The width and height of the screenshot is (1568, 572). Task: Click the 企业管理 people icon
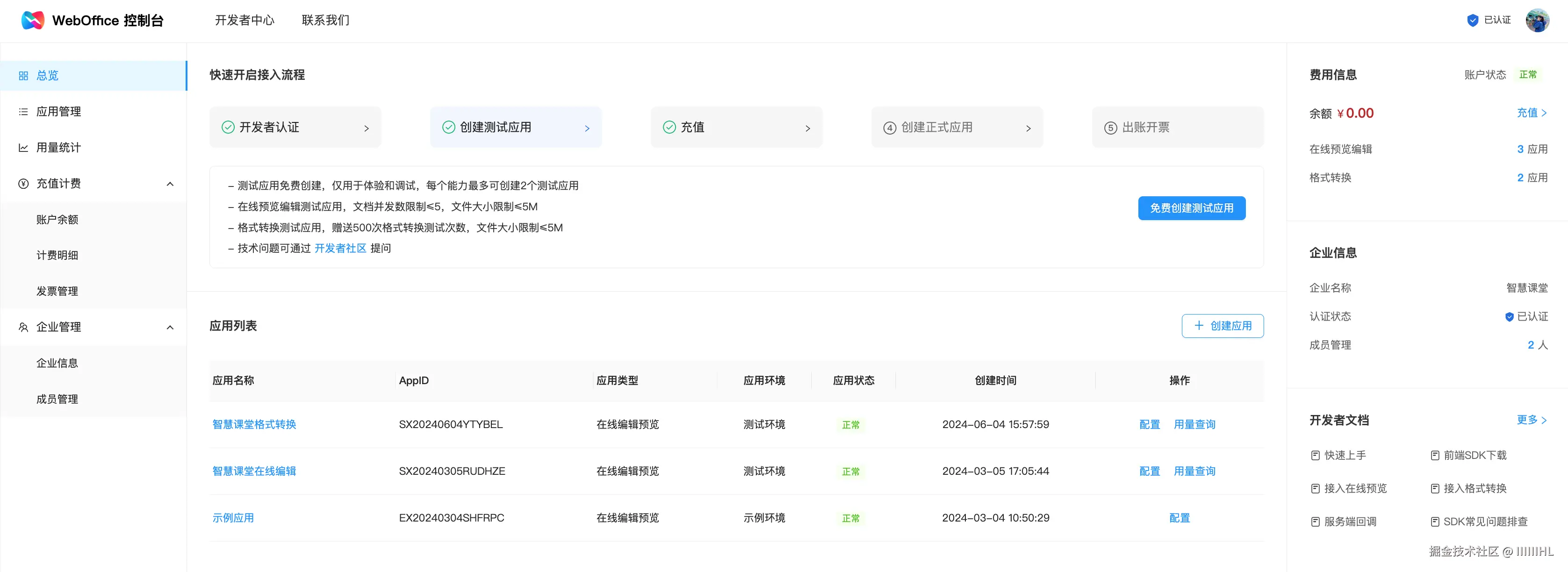(23, 327)
